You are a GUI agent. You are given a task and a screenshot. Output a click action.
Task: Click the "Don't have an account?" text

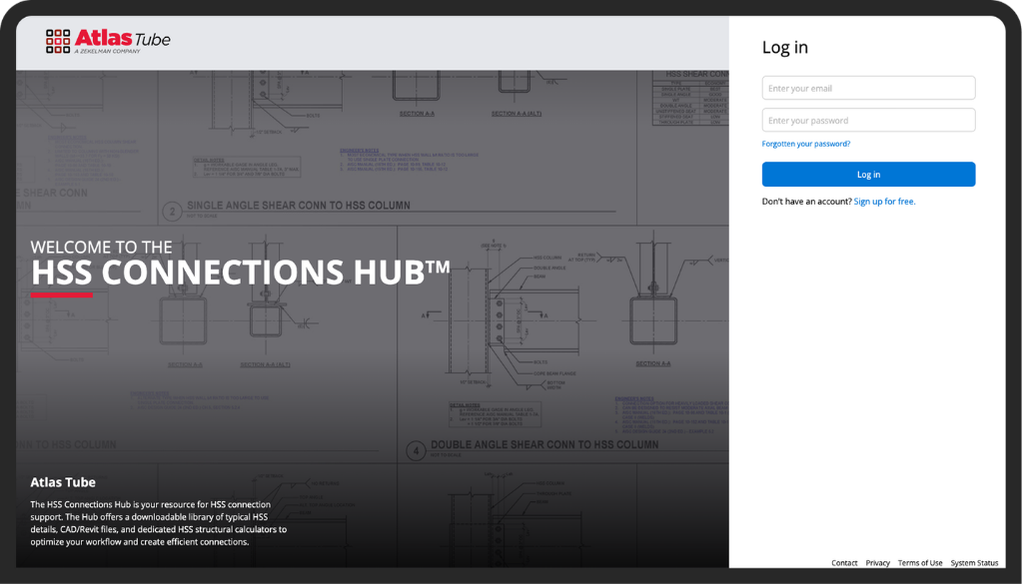(x=806, y=201)
